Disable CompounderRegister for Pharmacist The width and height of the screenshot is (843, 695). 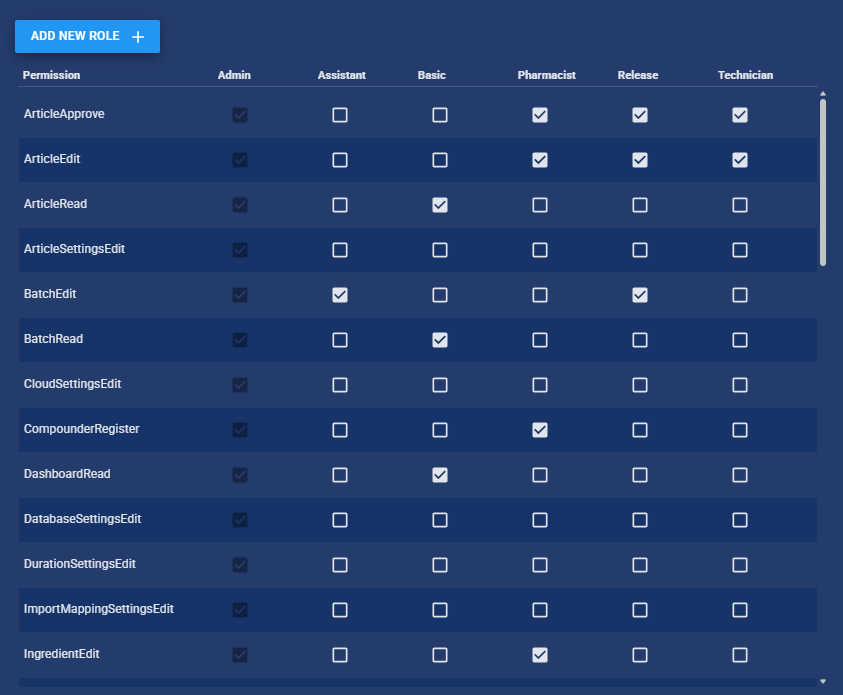pos(540,430)
